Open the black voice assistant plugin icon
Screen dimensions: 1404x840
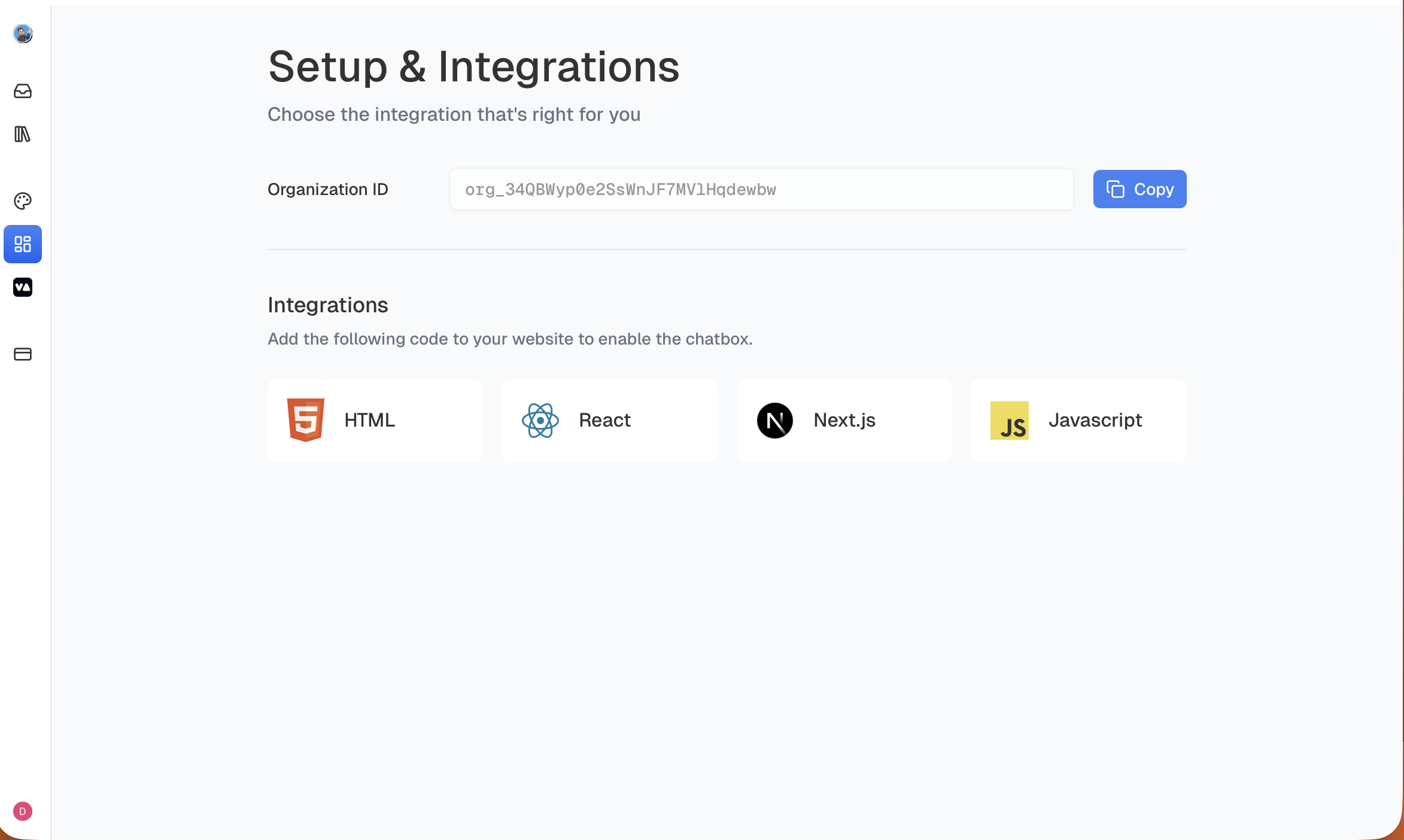pos(23,287)
